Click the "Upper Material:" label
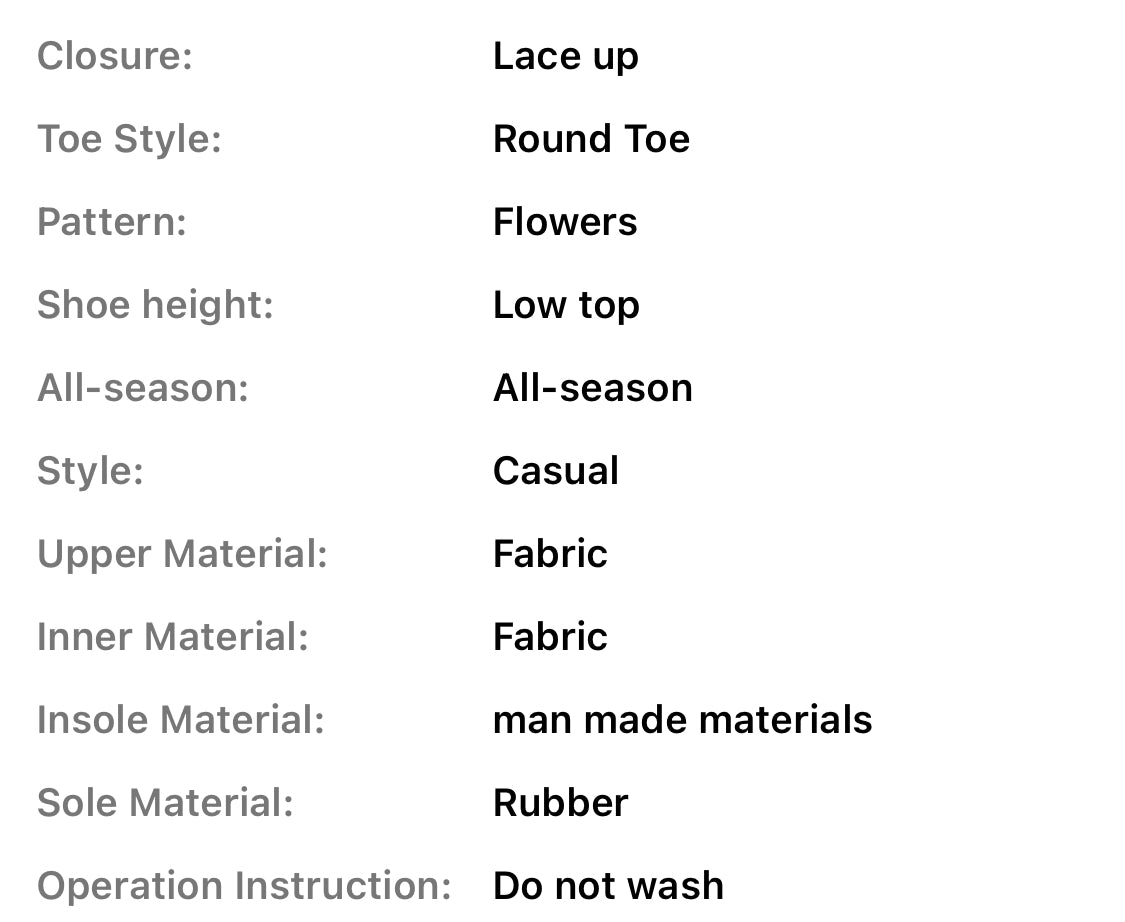Image resolution: width=1125 pixels, height=922 pixels. click(x=182, y=554)
